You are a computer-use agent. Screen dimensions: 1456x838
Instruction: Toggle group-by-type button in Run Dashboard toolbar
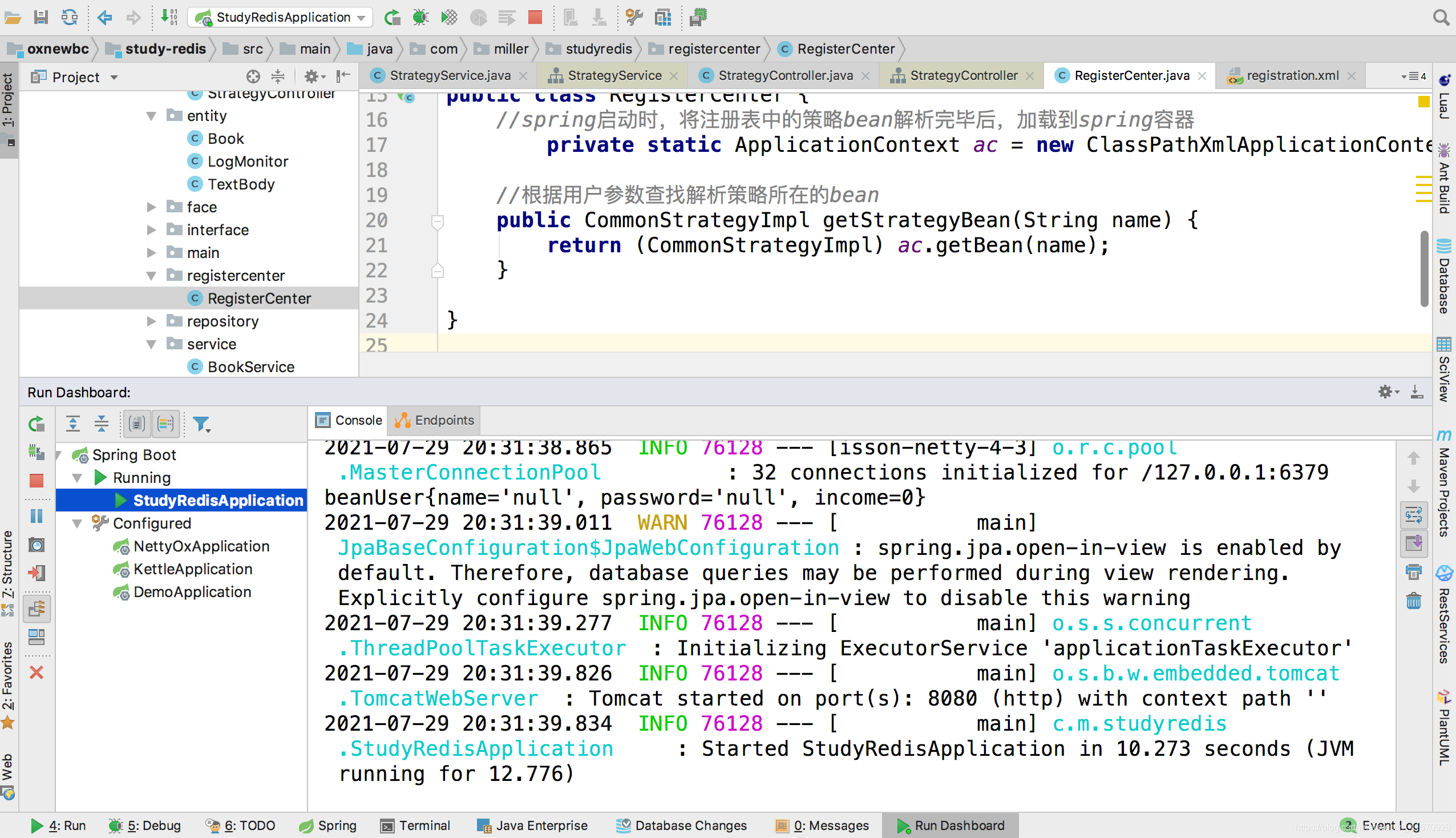pos(137,424)
